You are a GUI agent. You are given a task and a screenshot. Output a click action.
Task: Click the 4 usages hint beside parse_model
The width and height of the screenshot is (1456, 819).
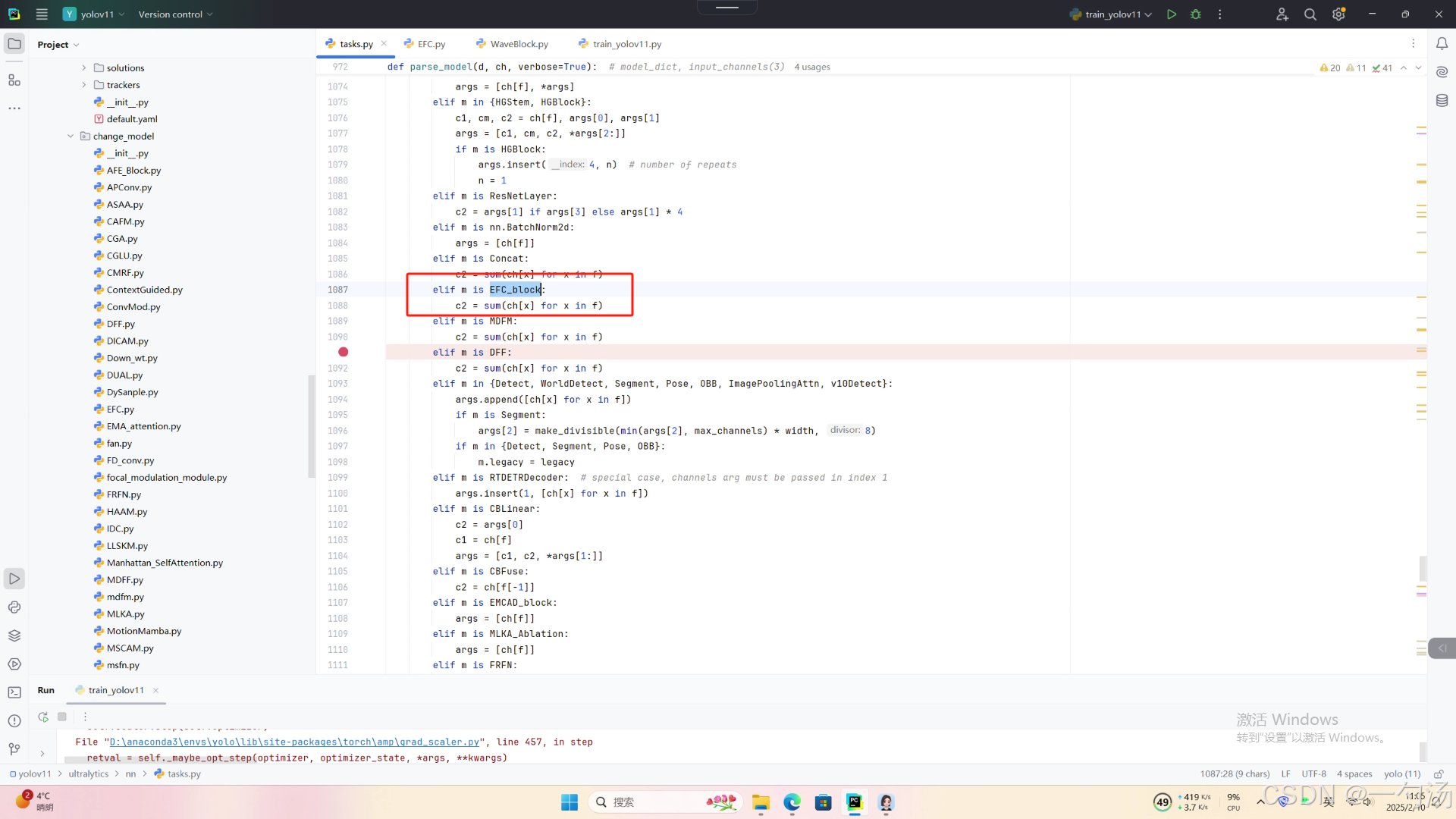pyautogui.click(x=811, y=67)
